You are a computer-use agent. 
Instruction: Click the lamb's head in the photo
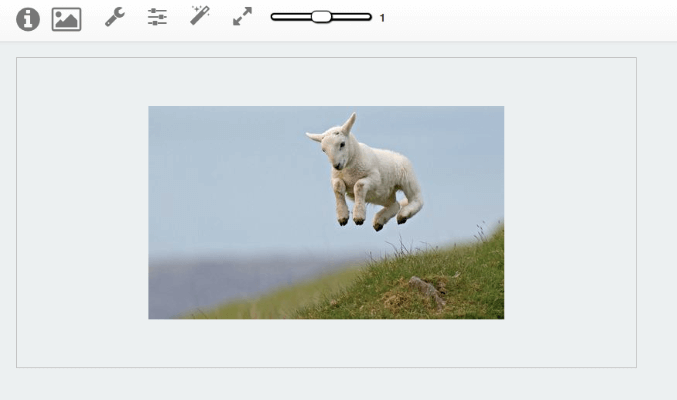tap(335, 143)
